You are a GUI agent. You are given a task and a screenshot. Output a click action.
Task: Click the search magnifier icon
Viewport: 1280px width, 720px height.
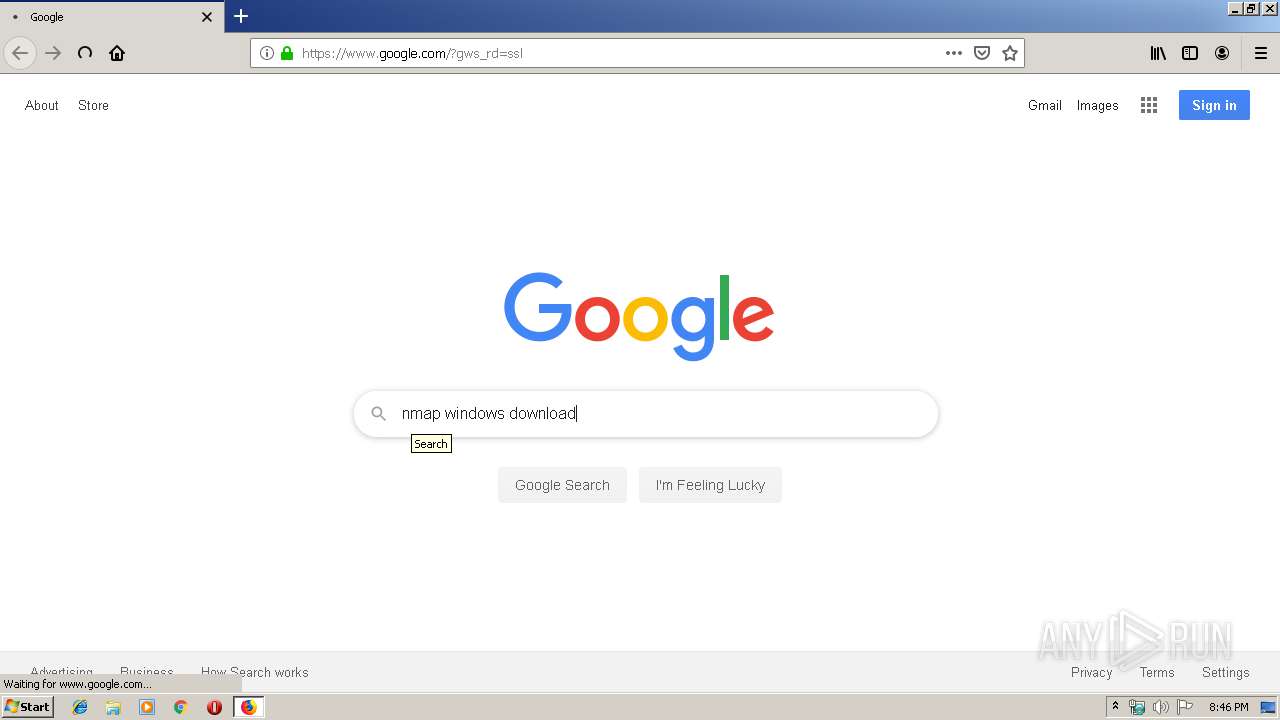[x=379, y=413]
